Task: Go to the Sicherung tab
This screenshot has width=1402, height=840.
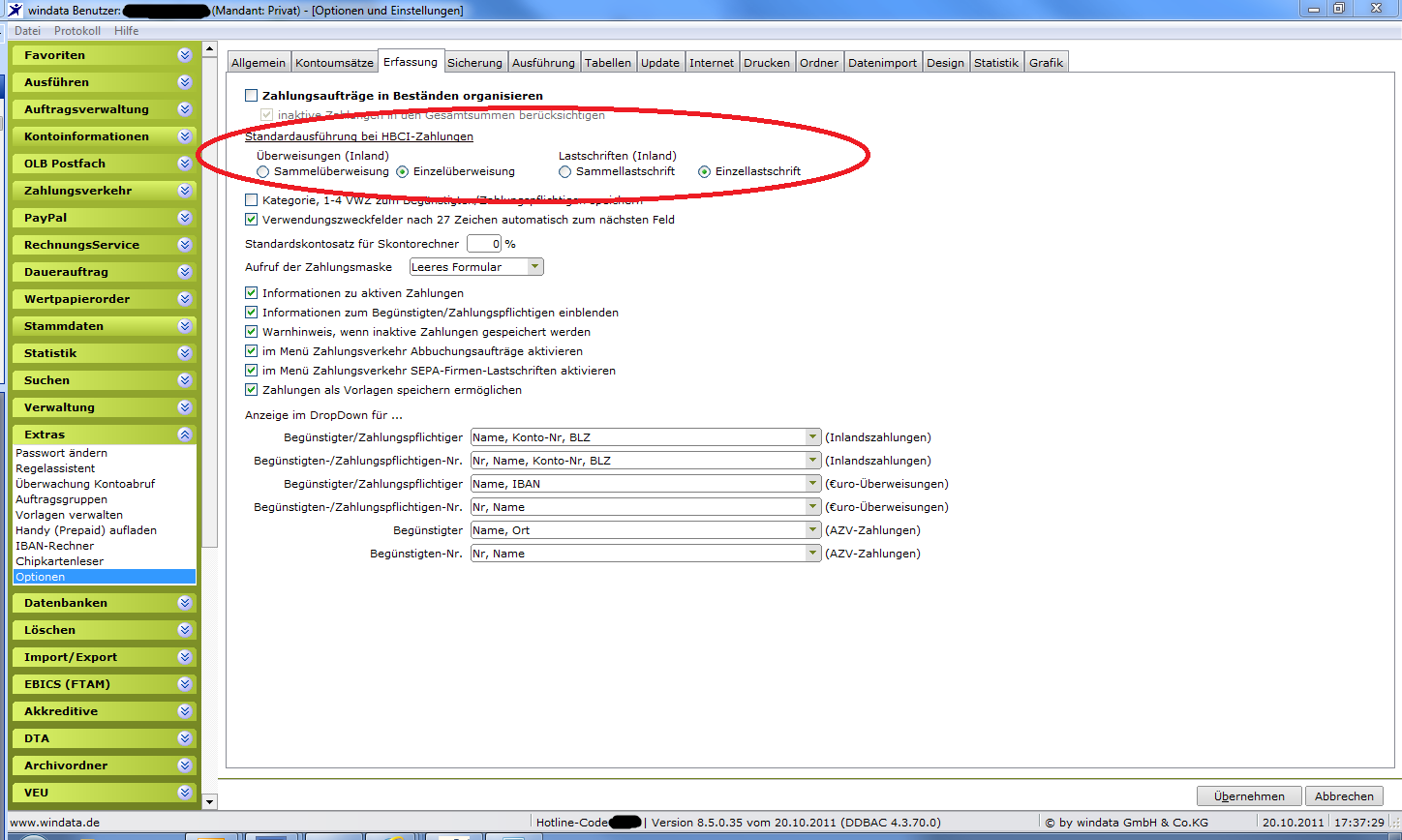Action: 475,63
